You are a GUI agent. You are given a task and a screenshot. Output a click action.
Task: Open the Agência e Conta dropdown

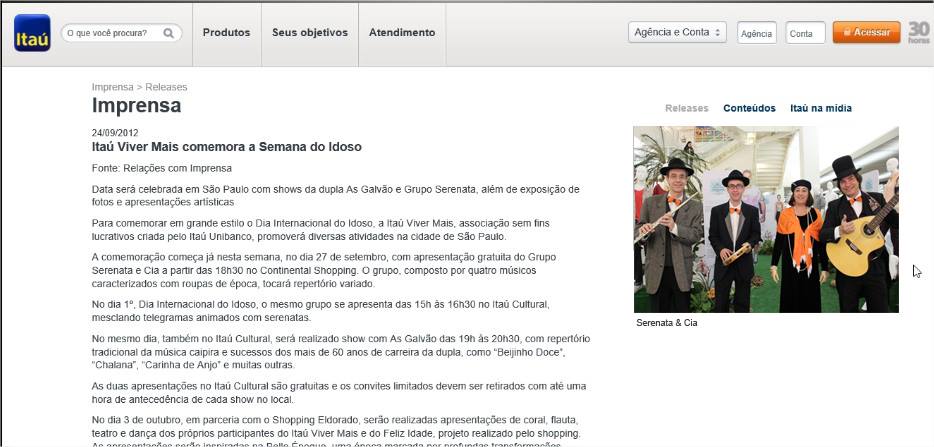pyautogui.click(x=677, y=32)
